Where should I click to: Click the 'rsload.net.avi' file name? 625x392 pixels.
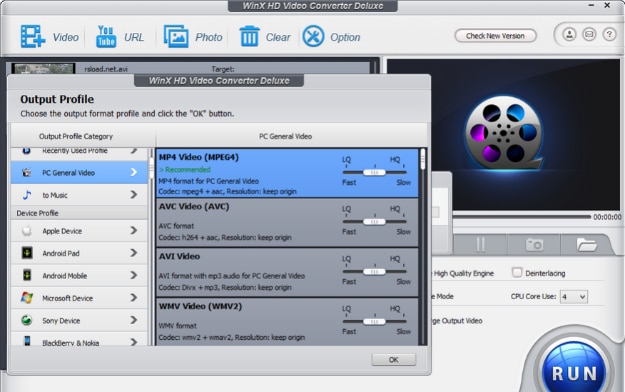(106, 69)
